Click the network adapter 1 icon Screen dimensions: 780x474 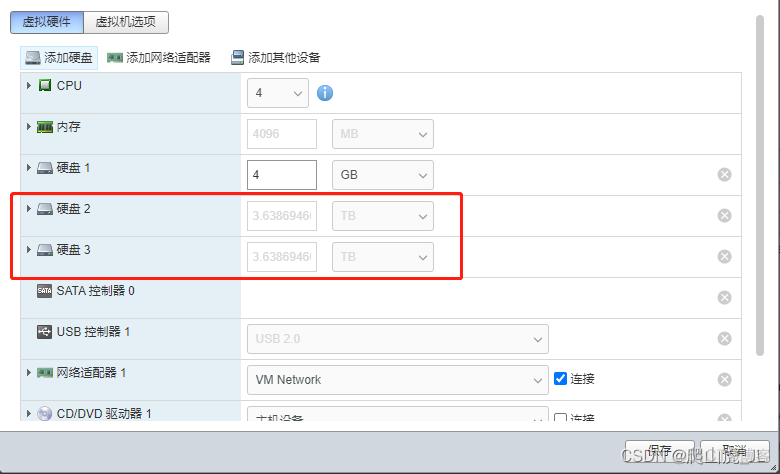45,373
